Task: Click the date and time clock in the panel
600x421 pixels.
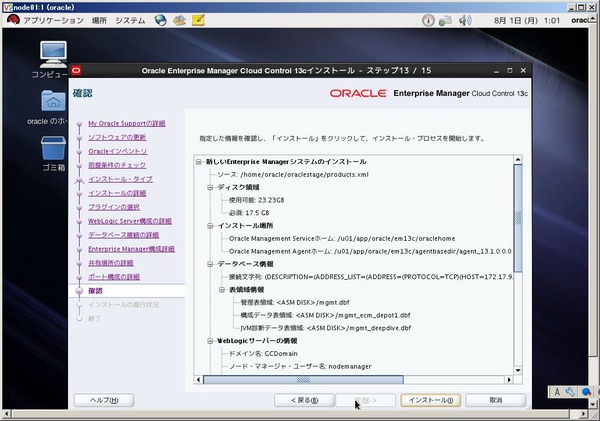Action: (527, 20)
